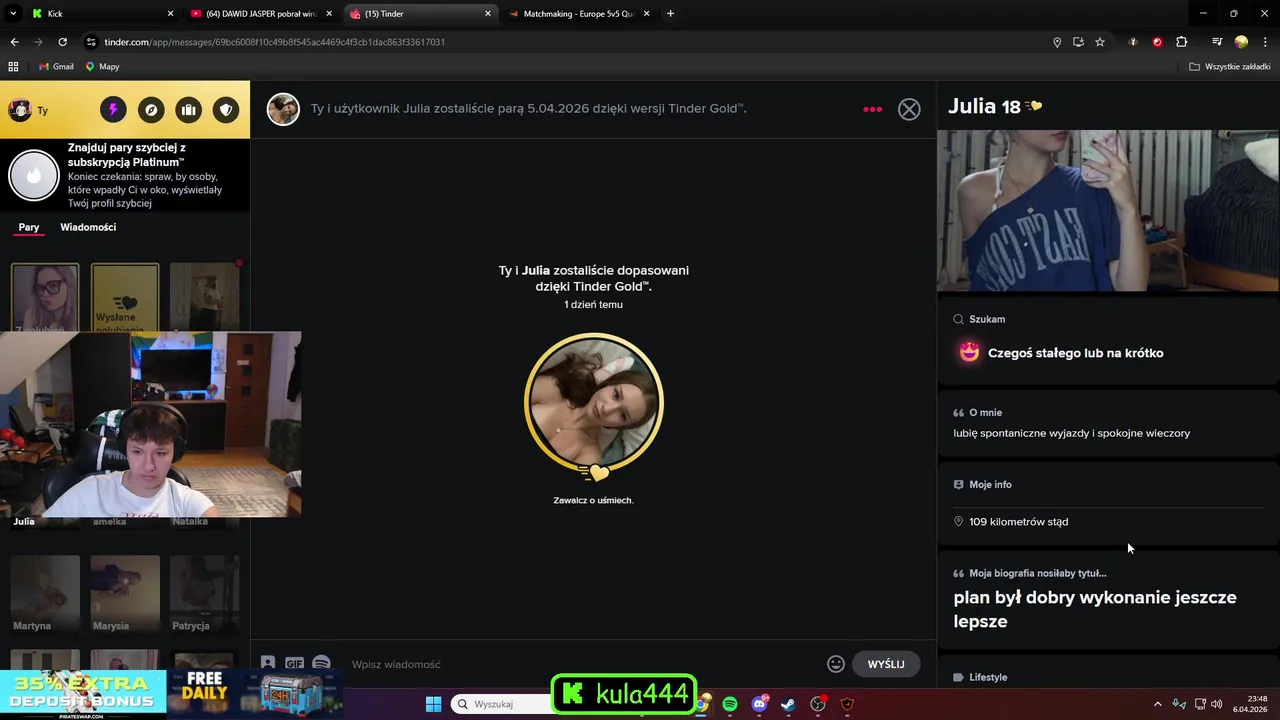
Task: Click the Julia 18 profile name
Action: click(984, 107)
